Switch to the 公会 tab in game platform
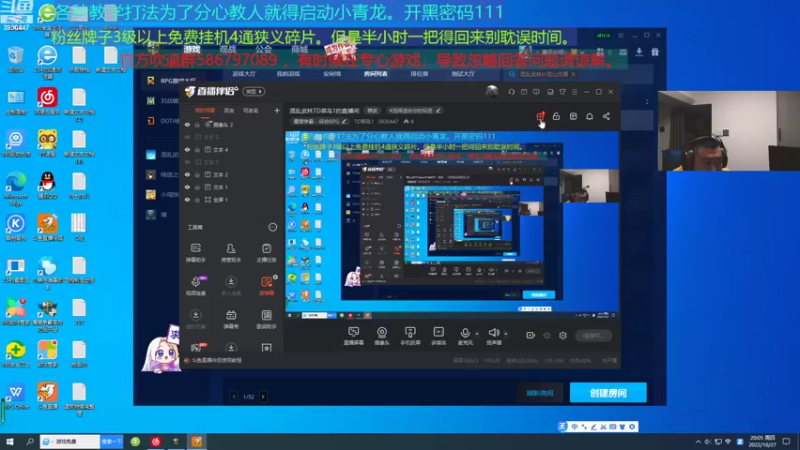 263,49
